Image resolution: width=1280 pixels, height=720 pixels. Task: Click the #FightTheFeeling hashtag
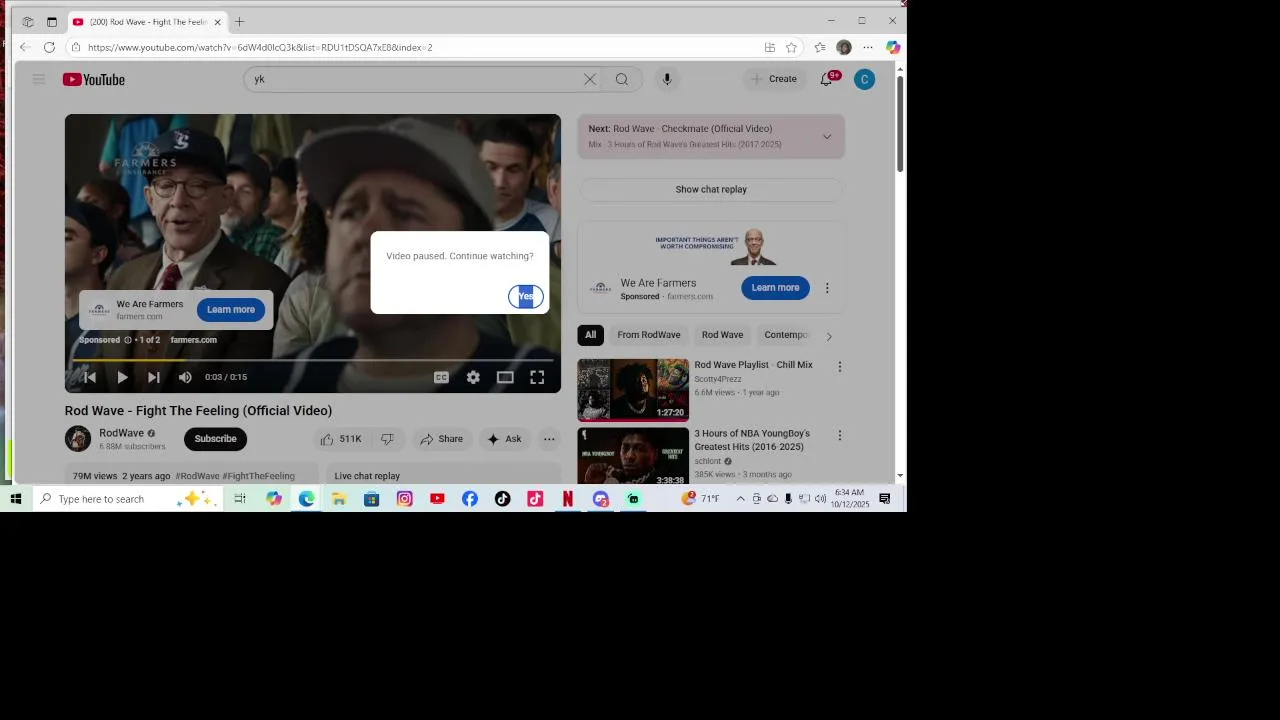click(x=258, y=476)
